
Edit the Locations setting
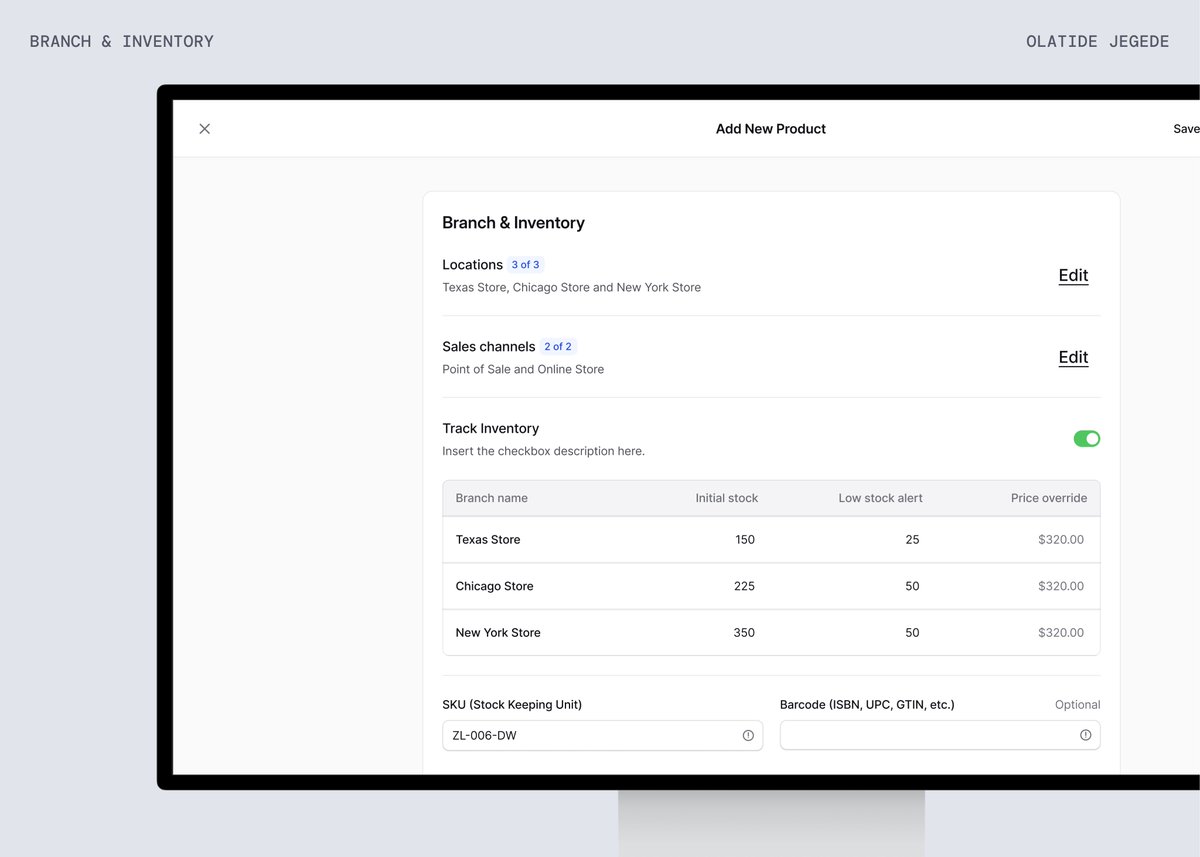(1073, 275)
